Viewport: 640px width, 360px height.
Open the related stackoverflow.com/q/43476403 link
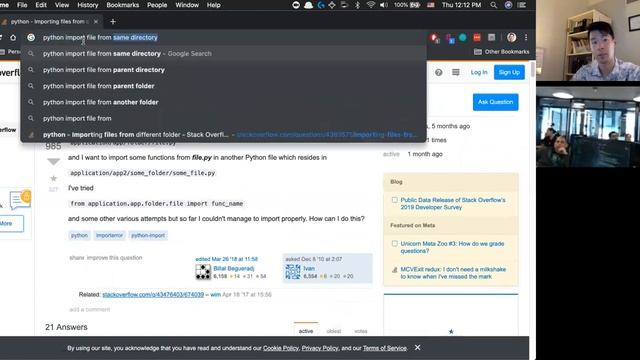(153, 295)
